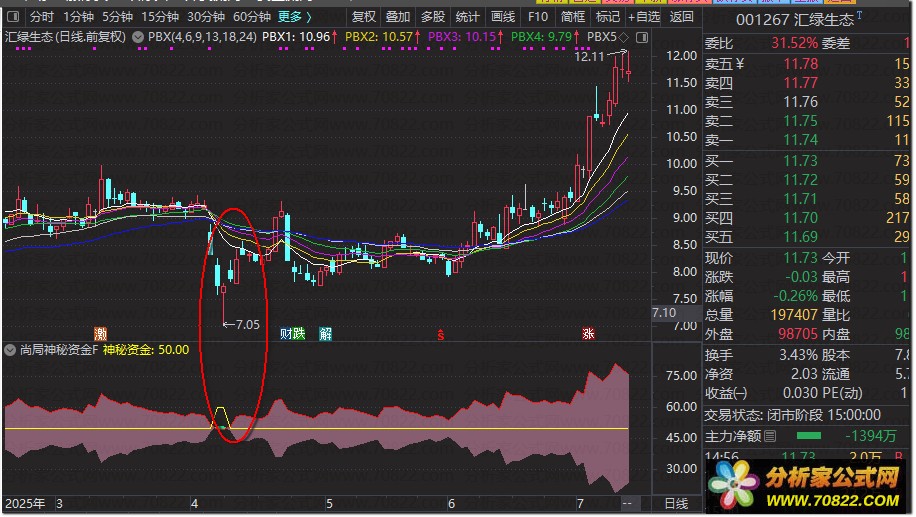Select the 15分钟 period tab
Image resolution: width=916 pixels, height=517 pixels.
(160, 17)
